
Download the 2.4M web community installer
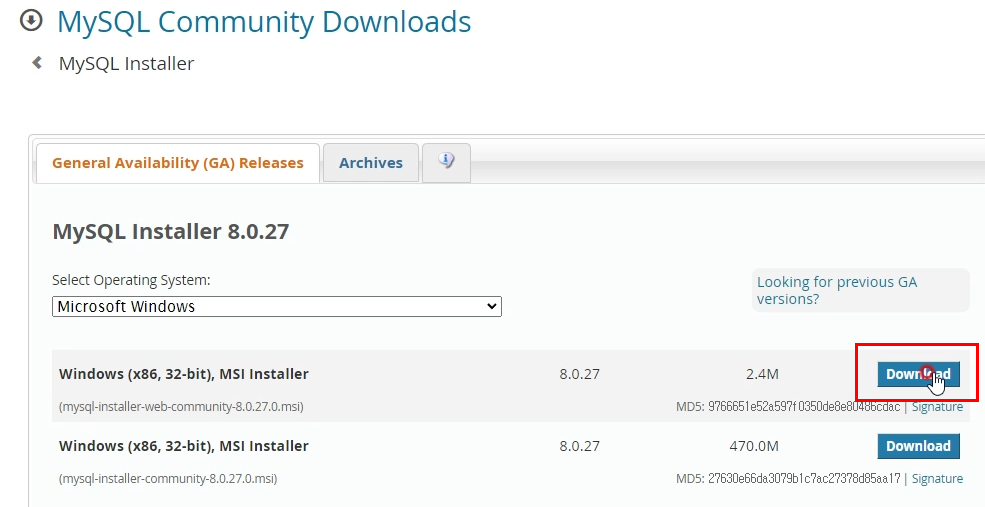(x=918, y=374)
